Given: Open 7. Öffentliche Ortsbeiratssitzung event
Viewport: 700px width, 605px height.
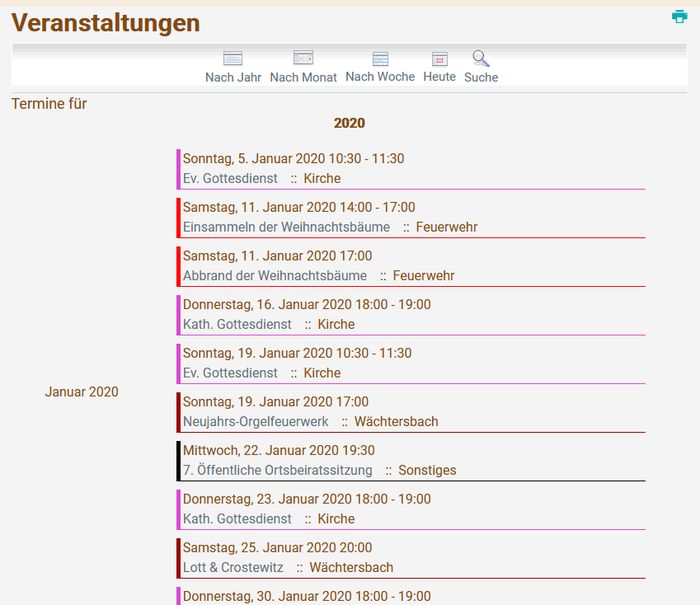Looking at the screenshot, I should click(277, 471).
